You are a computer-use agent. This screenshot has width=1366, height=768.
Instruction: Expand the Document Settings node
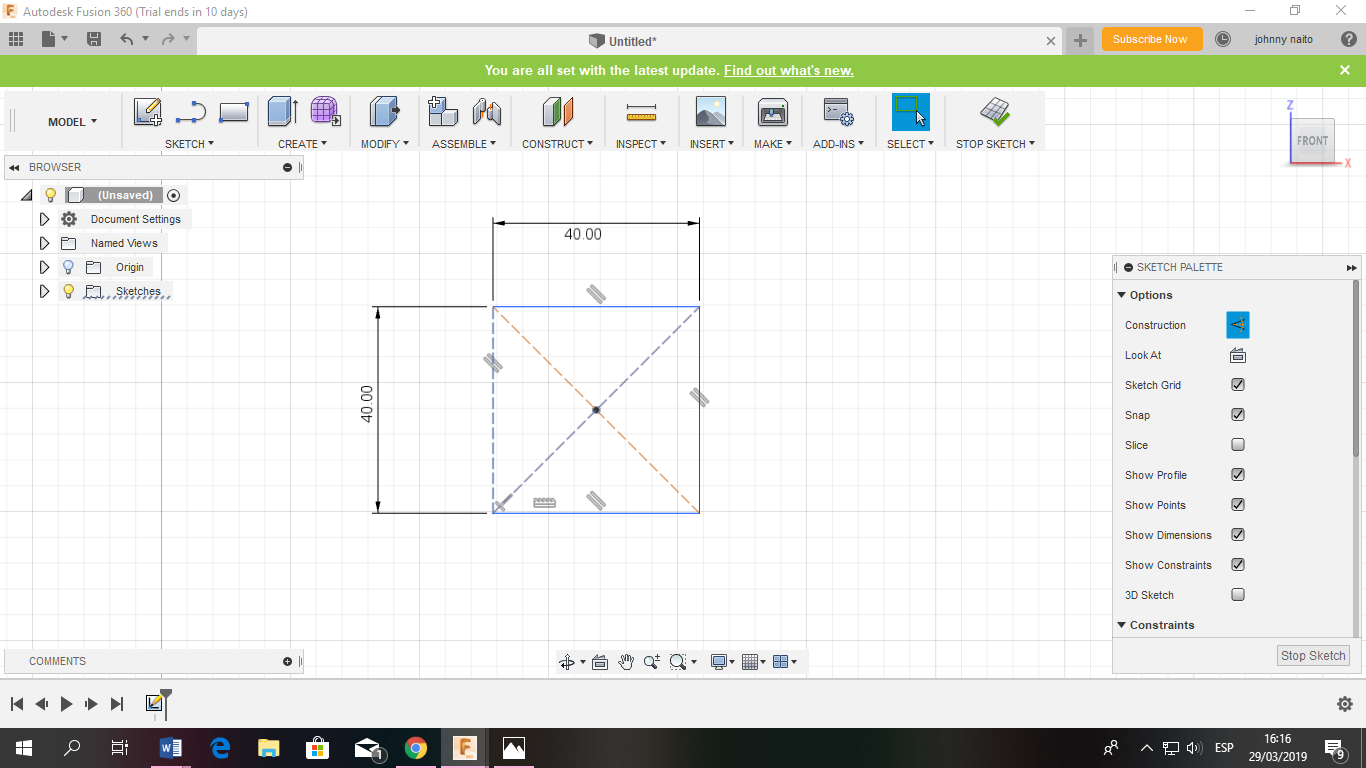pos(44,219)
